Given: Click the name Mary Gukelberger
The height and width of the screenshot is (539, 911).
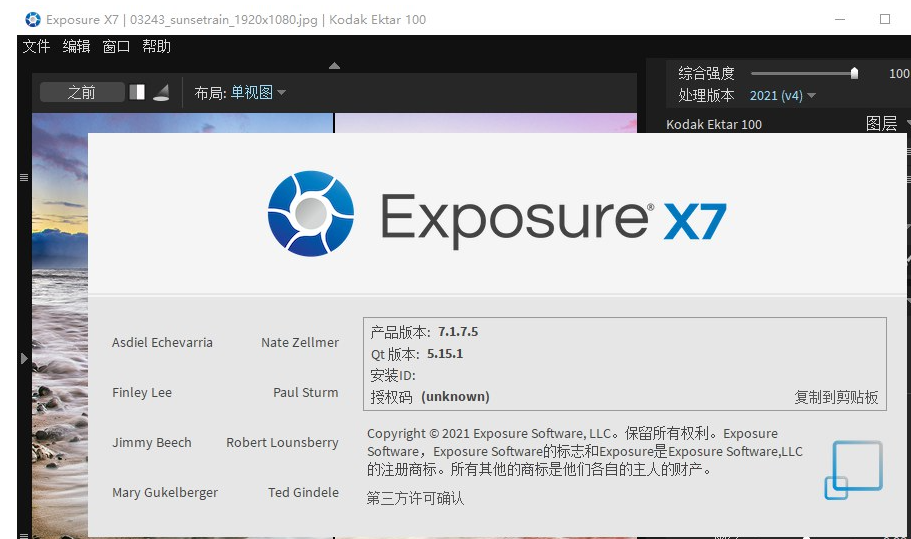Looking at the screenshot, I should pyautogui.click(x=165, y=493).
